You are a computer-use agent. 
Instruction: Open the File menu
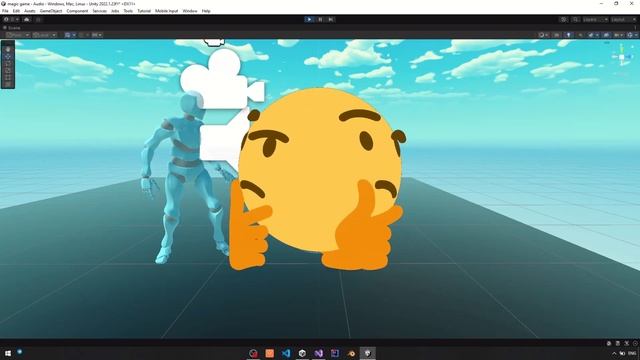5,11
